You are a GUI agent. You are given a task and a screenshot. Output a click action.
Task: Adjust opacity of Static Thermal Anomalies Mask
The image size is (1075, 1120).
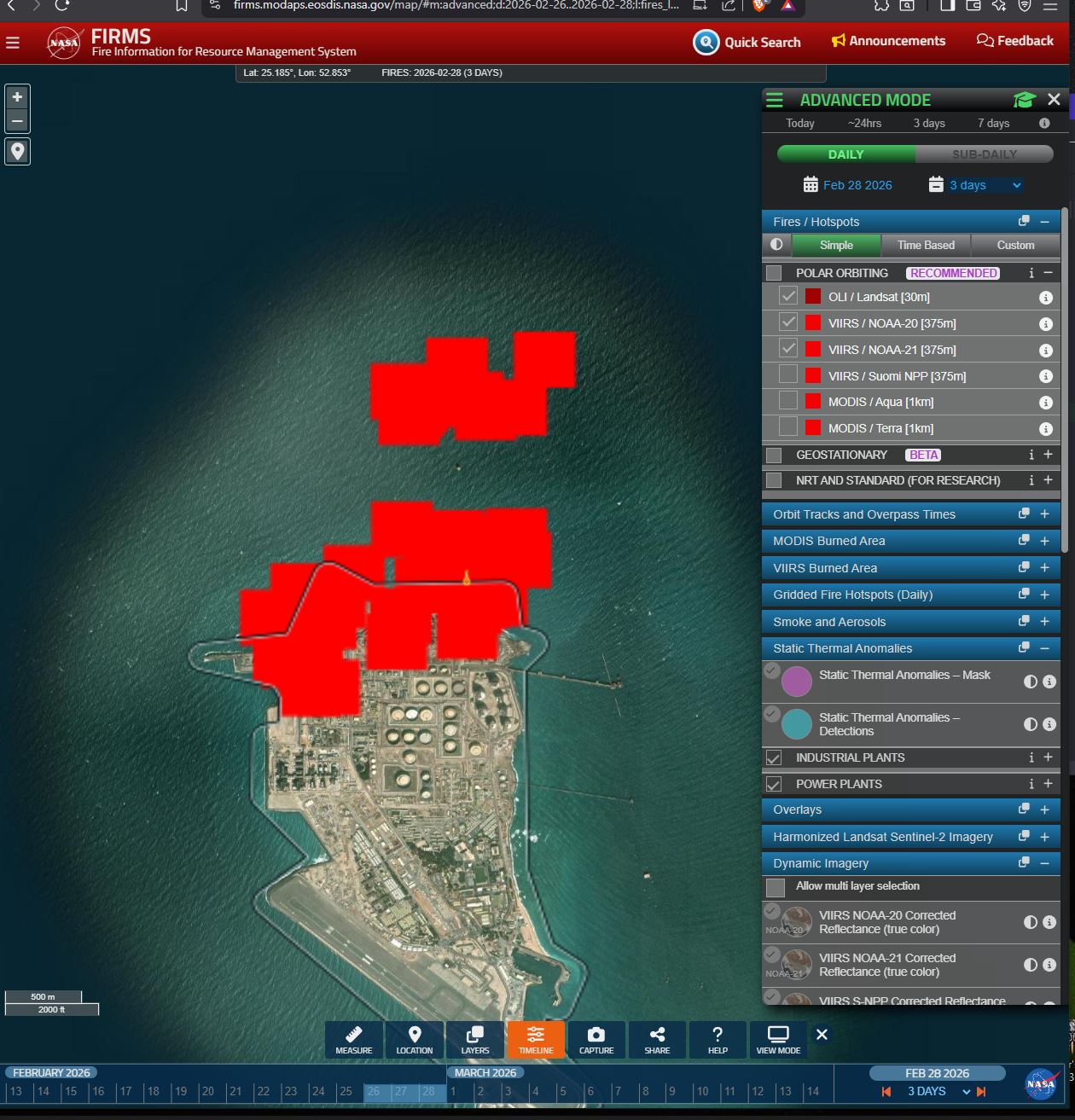click(1031, 682)
